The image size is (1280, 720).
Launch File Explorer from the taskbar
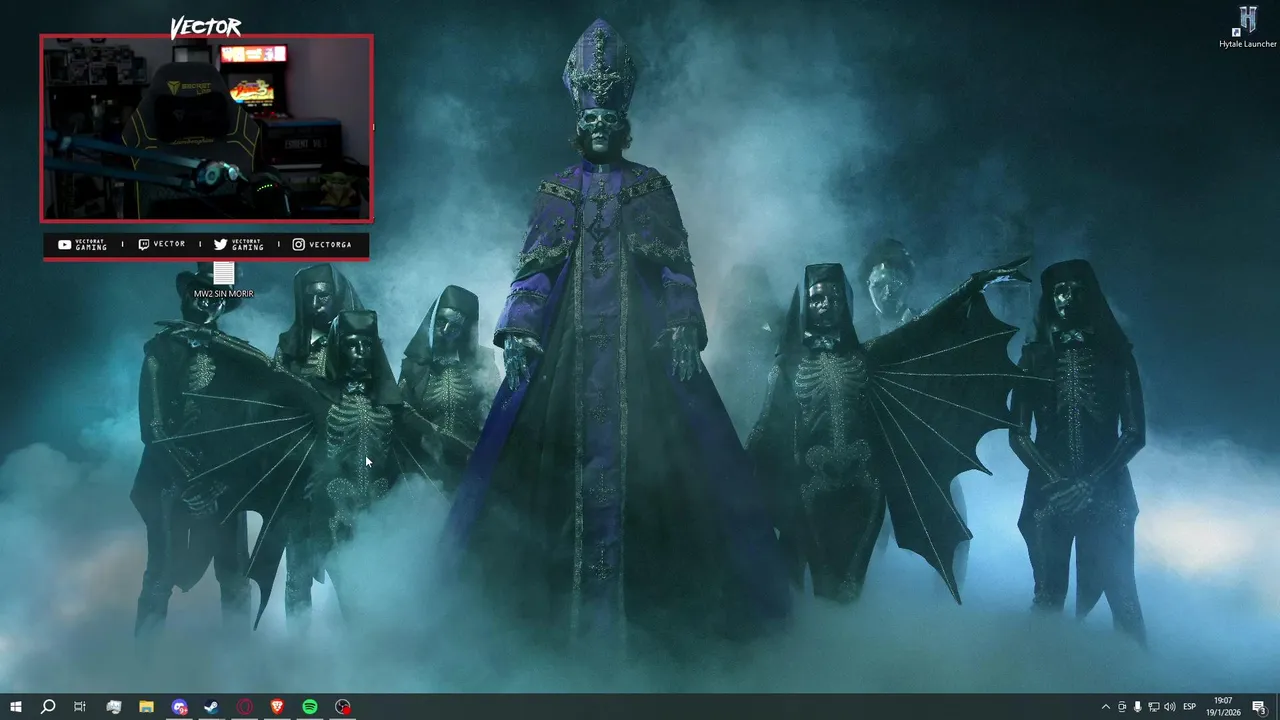pos(146,707)
